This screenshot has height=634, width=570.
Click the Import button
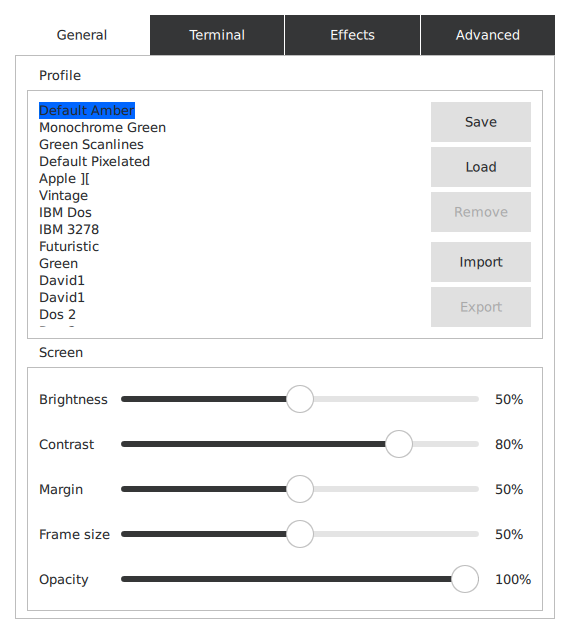pos(481,262)
